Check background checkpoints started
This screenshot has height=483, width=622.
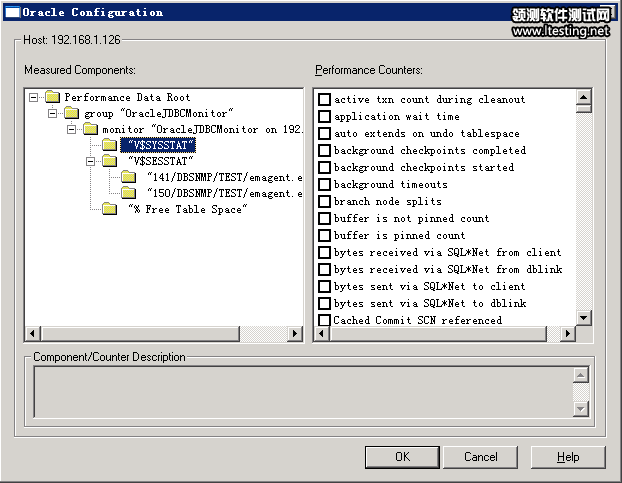tap(324, 167)
